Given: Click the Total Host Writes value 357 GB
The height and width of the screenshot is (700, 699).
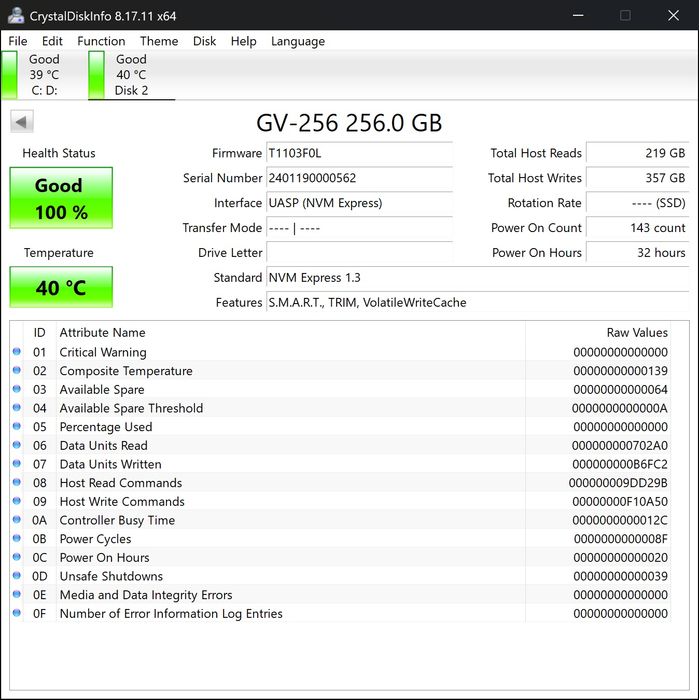Looking at the screenshot, I should click(637, 178).
